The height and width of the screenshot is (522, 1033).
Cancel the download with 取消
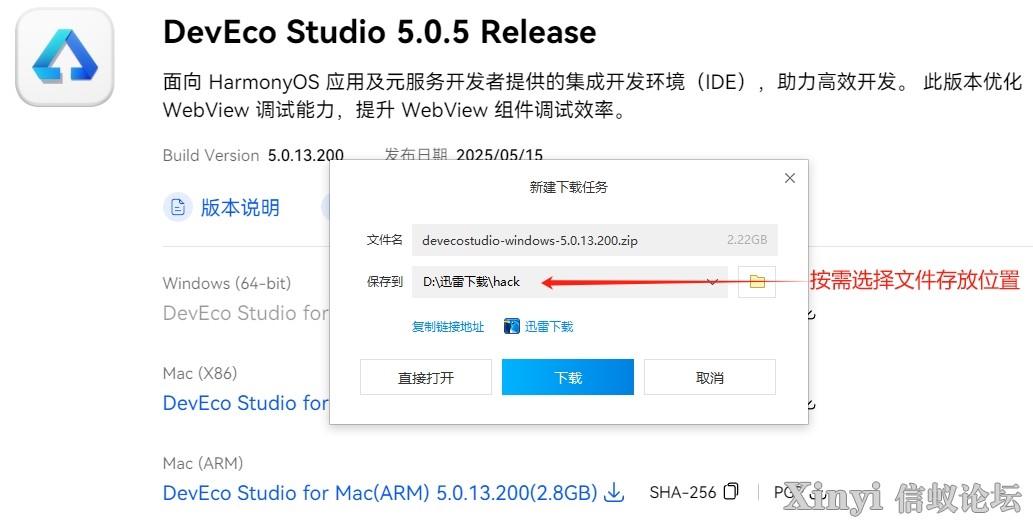710,377
